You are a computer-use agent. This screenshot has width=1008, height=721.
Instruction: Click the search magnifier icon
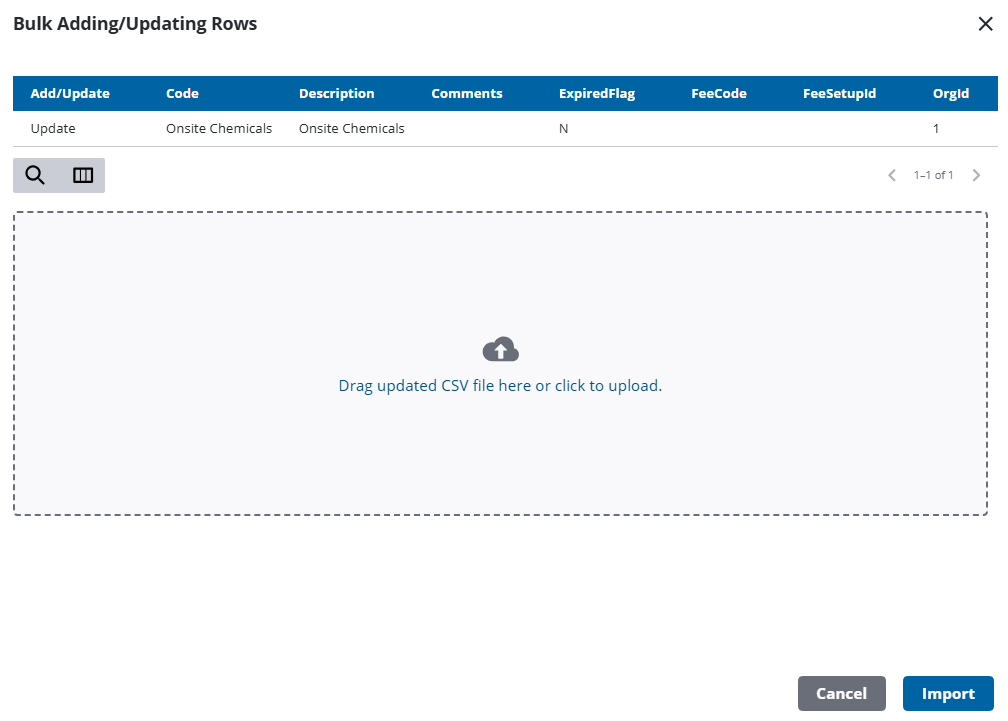(x=35, y=176)
